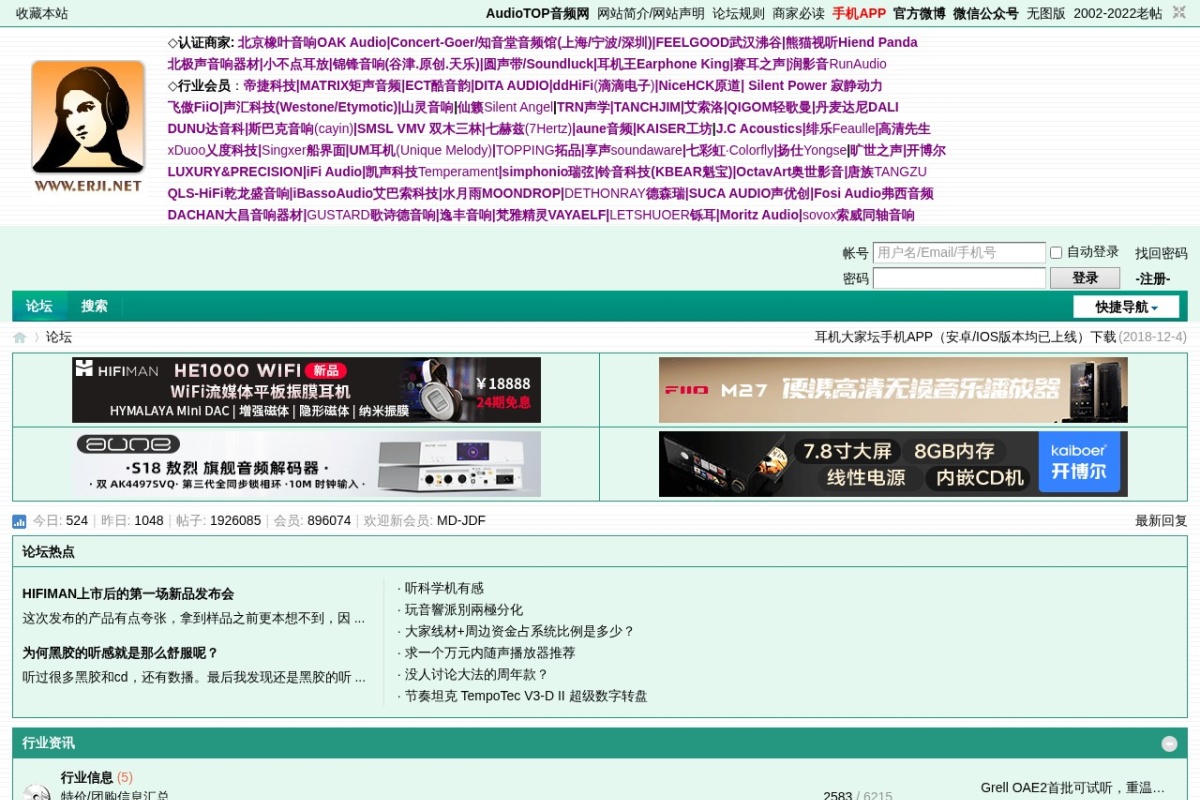1200x800 pixels.
Task: Click DACHAN大昌音响器材 member link
Action: [x=235, y=215]
